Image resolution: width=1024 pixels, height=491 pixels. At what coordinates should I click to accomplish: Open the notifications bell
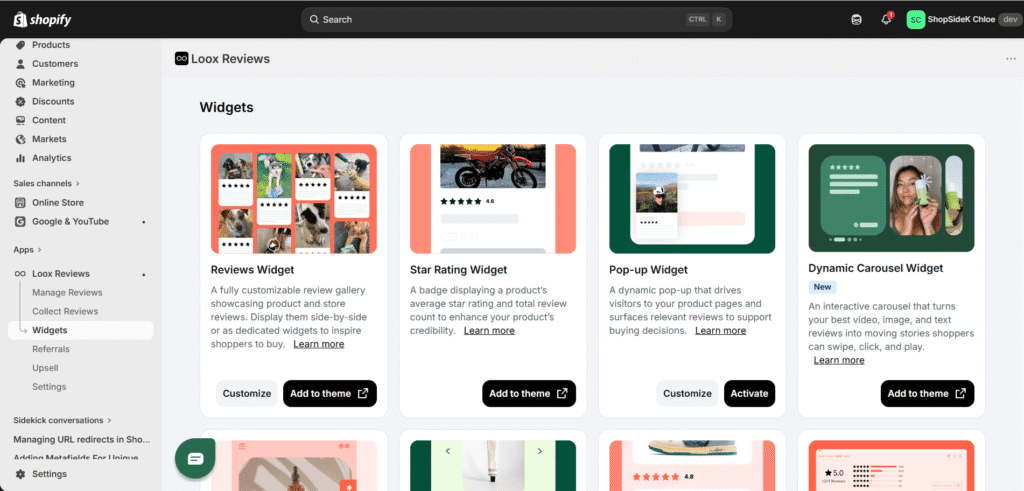pos(886,20)
